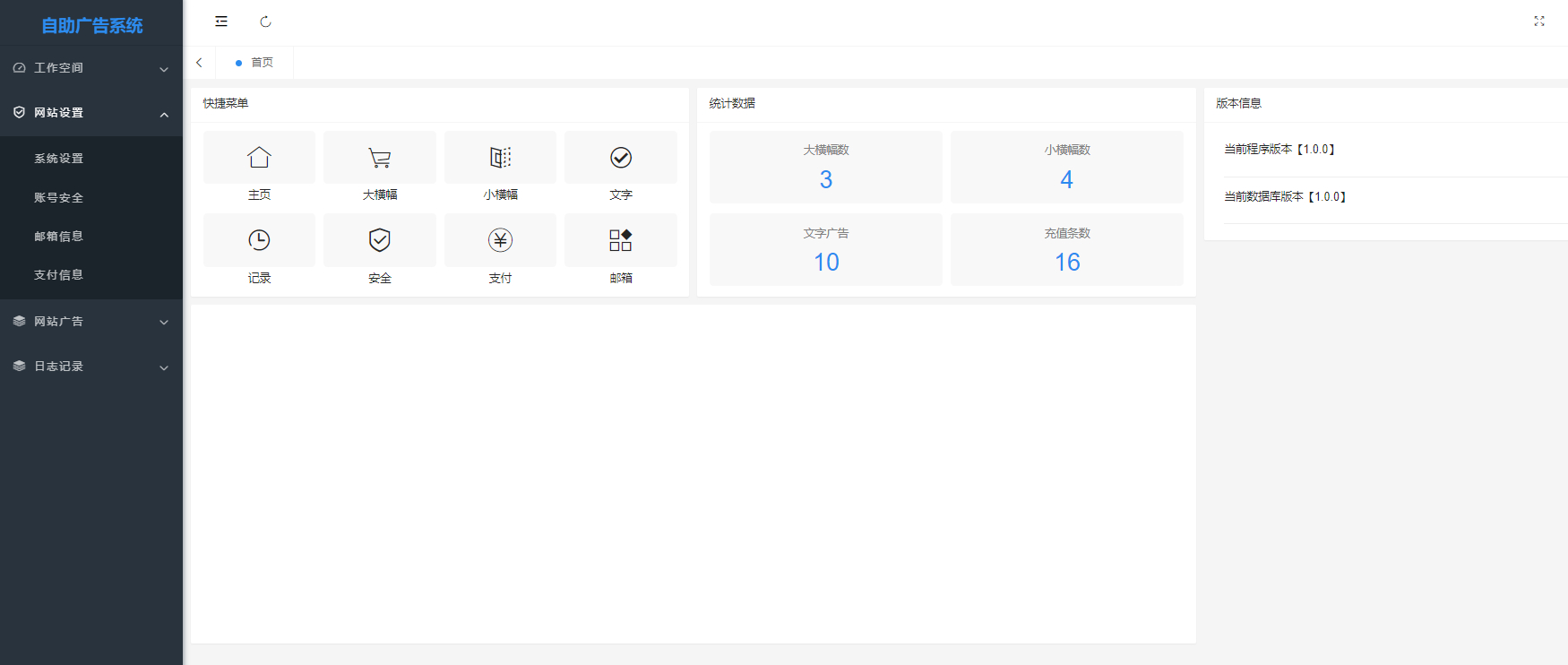Click the refresh icon in top bar
Screen dimensions: 1568x665
pos(265,22)
